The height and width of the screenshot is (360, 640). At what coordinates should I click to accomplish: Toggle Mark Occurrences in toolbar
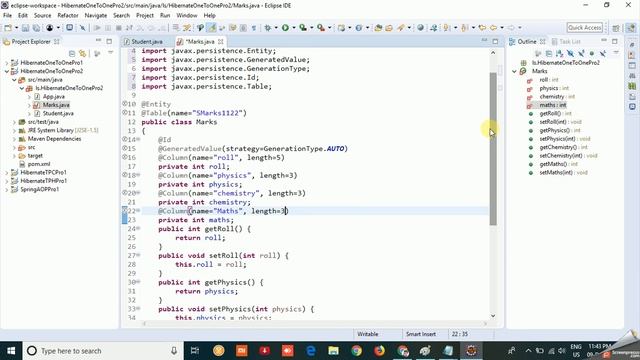pyautogui.click(x=211, y=28)
